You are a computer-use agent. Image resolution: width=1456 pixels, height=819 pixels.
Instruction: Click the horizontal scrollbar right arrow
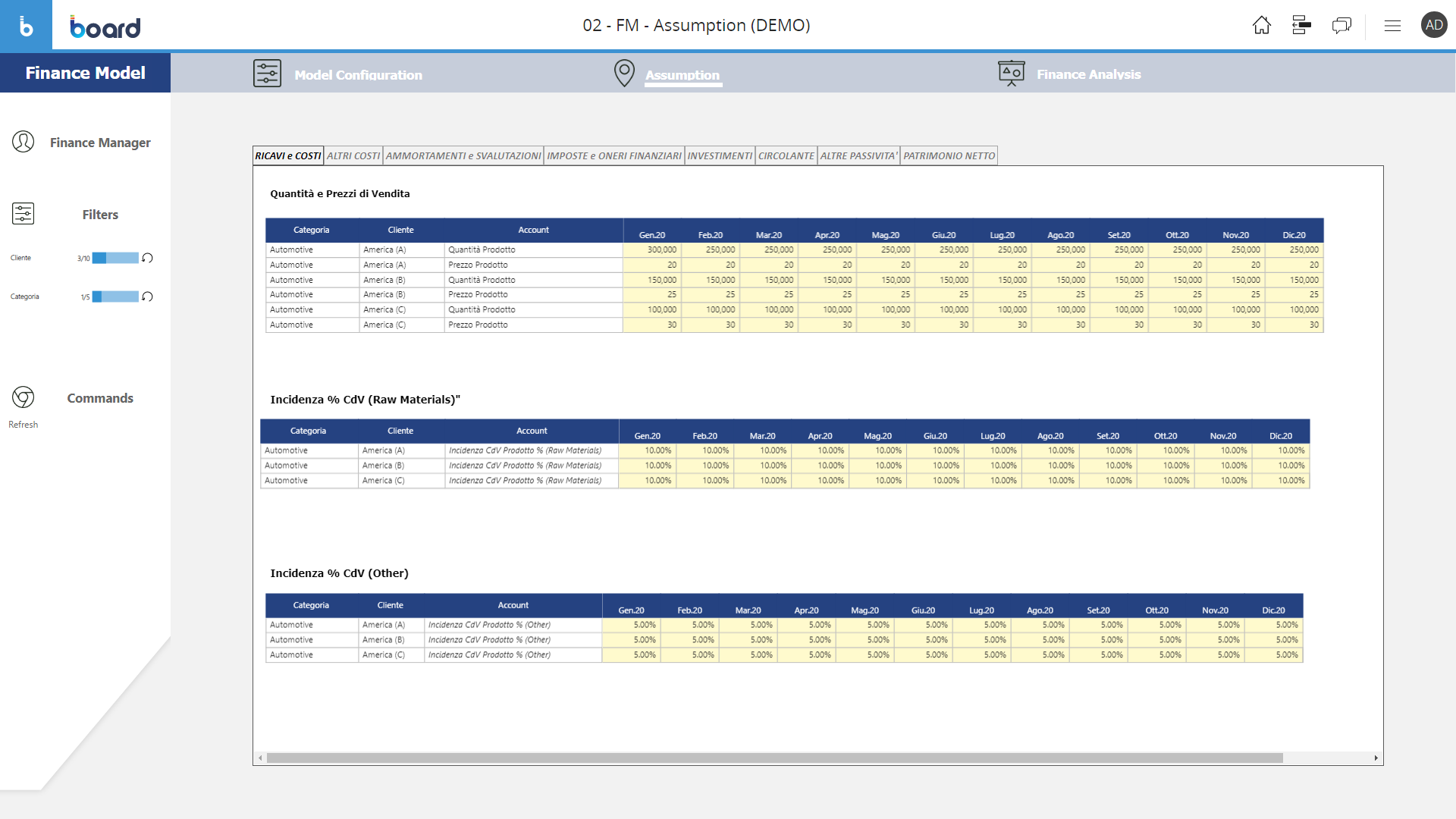pos(1376,758)
